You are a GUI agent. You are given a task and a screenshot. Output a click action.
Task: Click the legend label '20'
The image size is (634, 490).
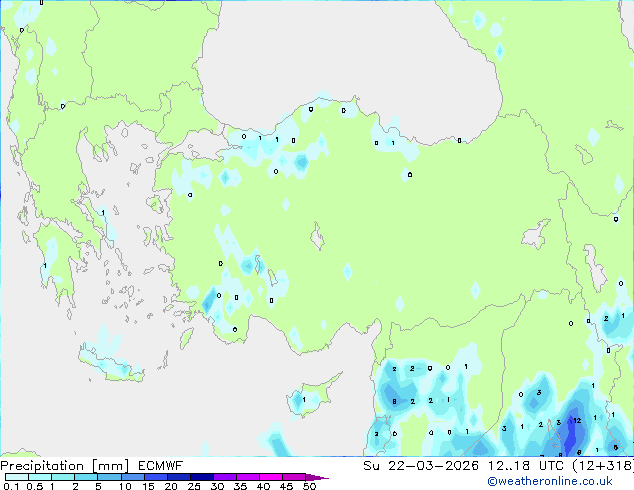click(171, 486)
